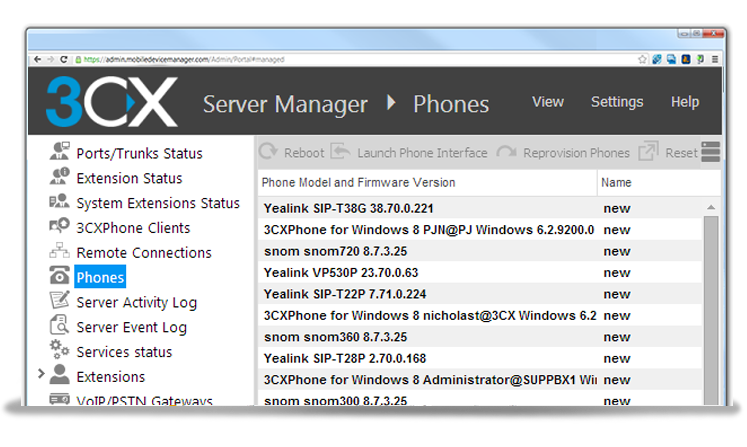
Task: Select row Yealink SIP-T38G 38.70.0.221
Action: point(480,208)
